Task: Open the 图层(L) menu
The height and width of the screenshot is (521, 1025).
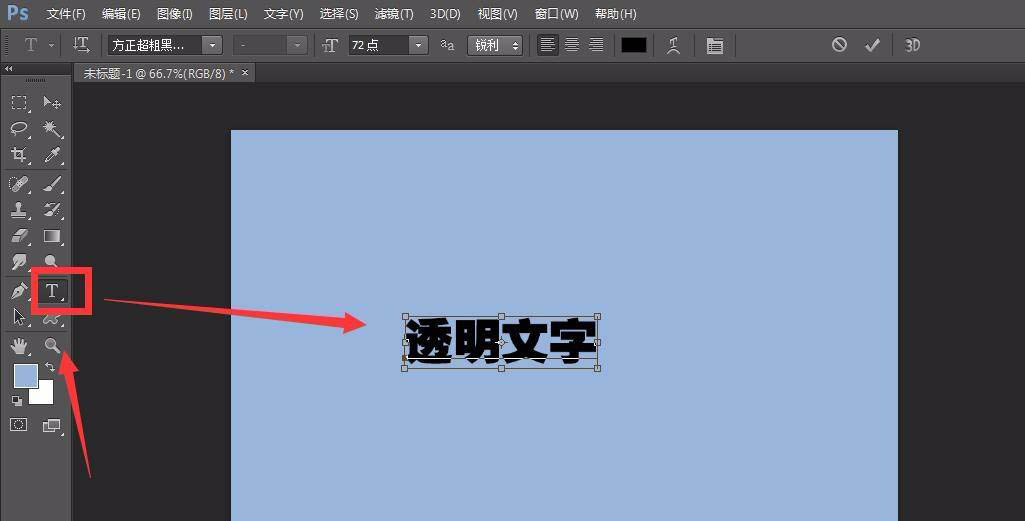Action: click(227, 14)
